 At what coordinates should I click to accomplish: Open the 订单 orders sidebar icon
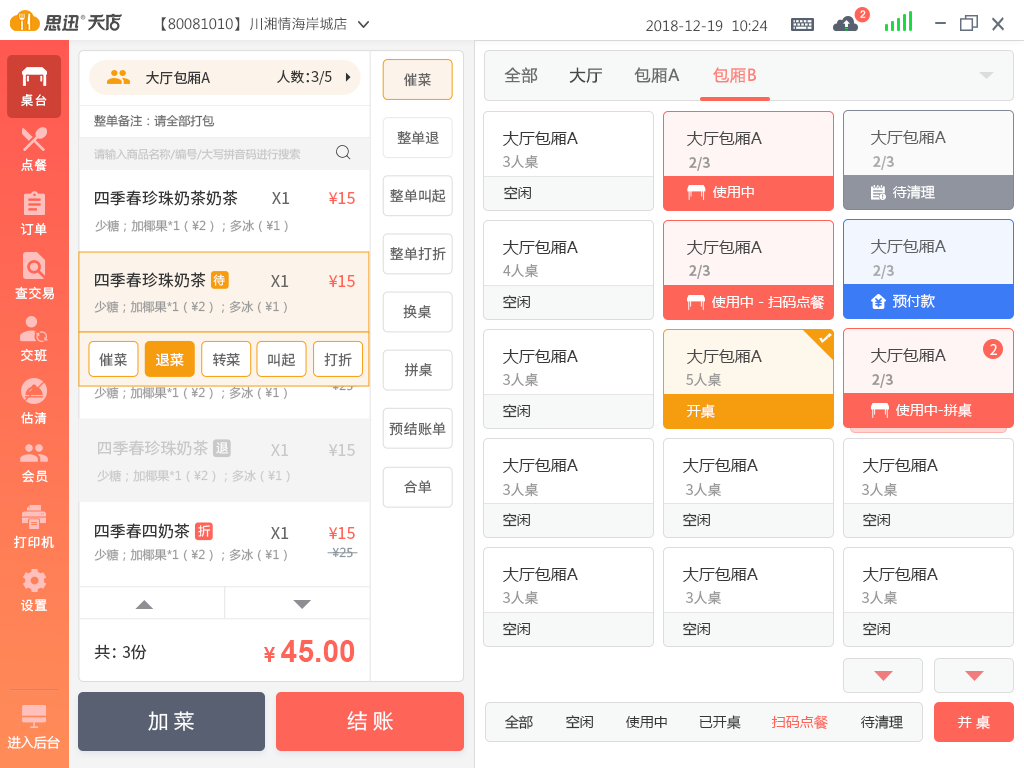coord(34,213)
